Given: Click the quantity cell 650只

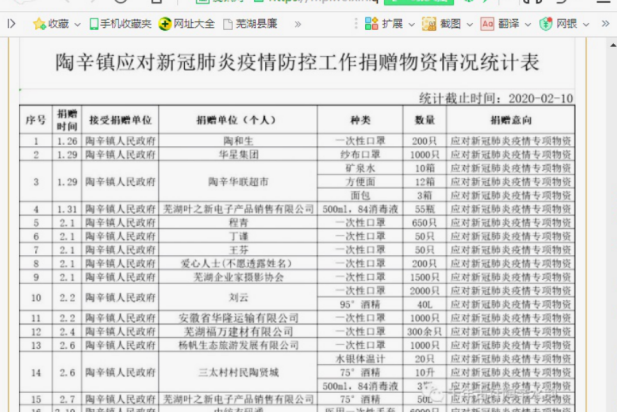Looking at the screenshot, I should pyautogui.click(x=425, y=222).
